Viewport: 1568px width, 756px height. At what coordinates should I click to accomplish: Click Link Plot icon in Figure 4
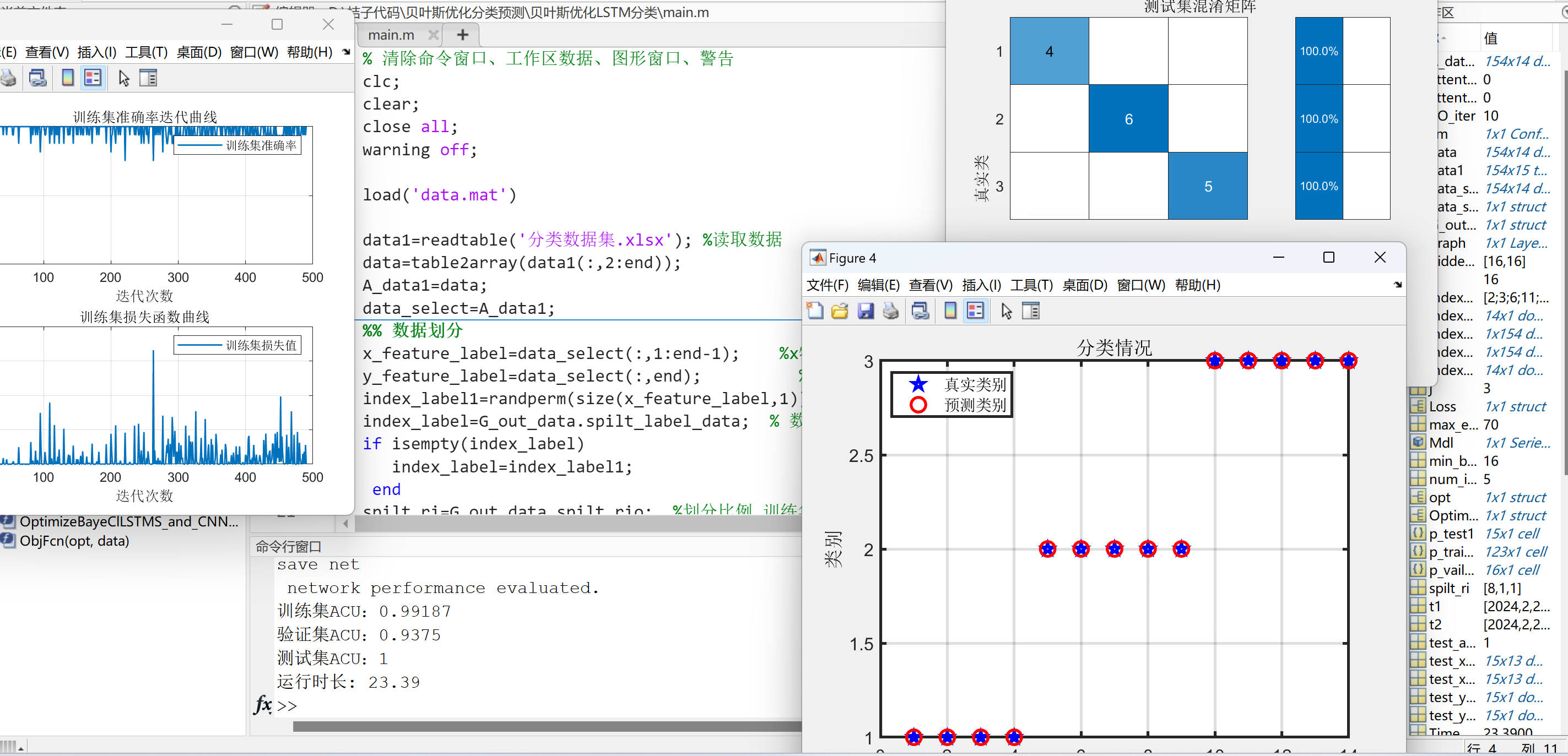920,311
